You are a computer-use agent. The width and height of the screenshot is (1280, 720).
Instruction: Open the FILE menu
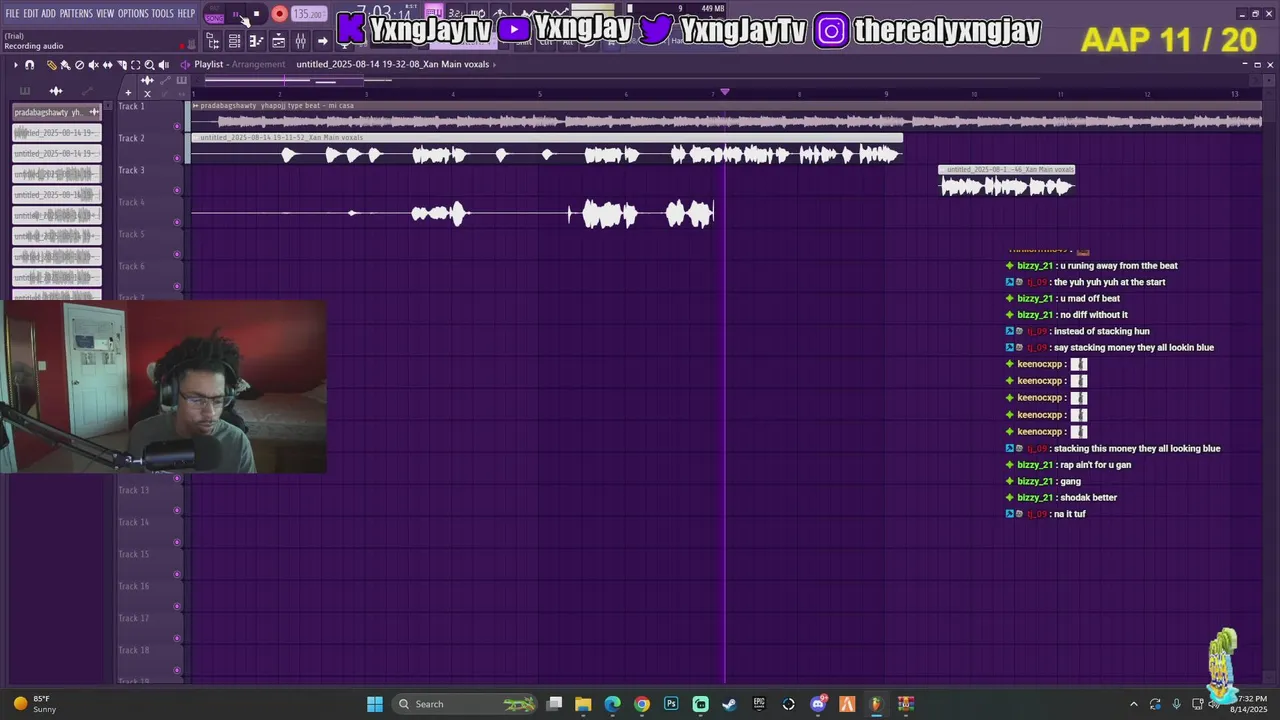pos(13,14)
